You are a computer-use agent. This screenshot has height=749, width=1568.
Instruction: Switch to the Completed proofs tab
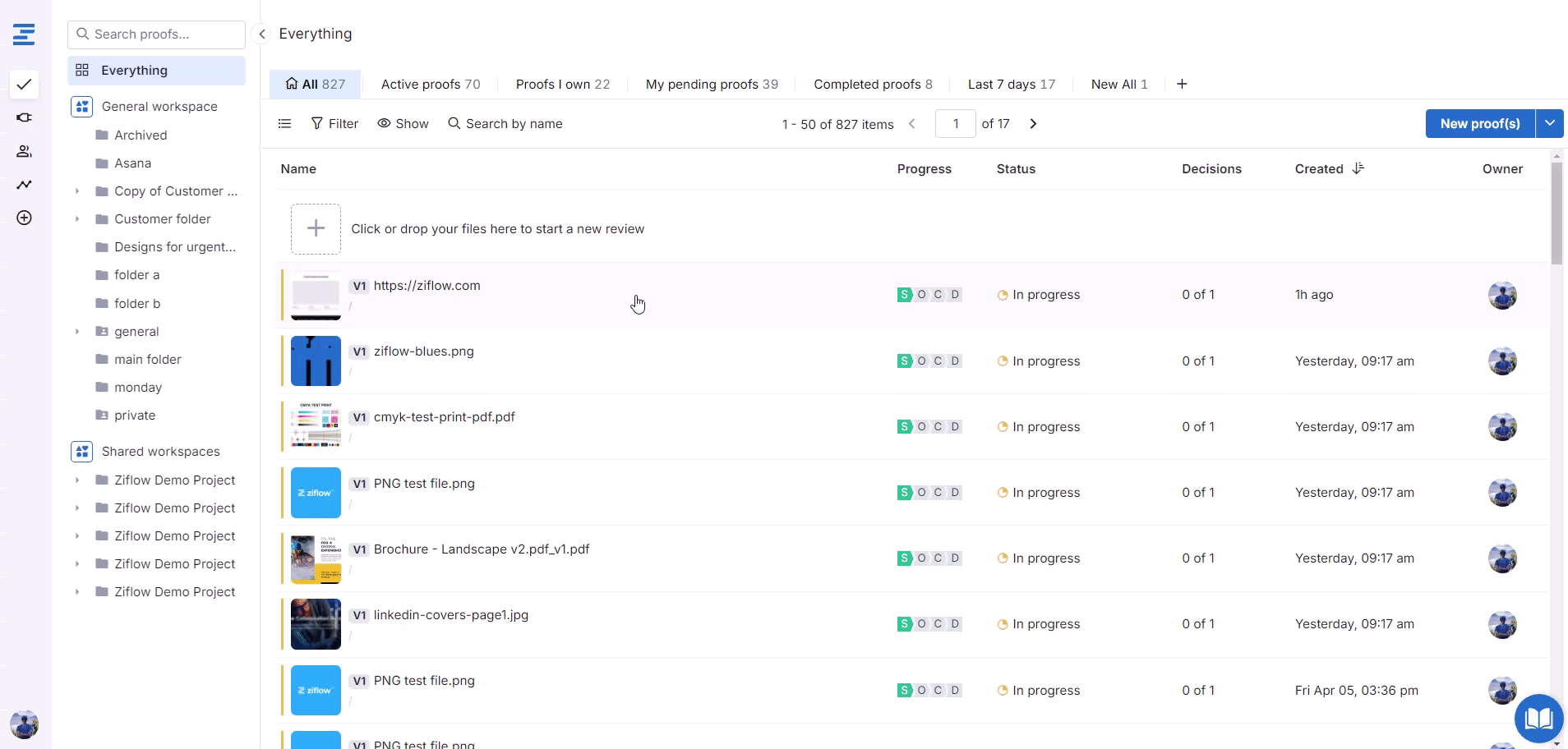872,85
